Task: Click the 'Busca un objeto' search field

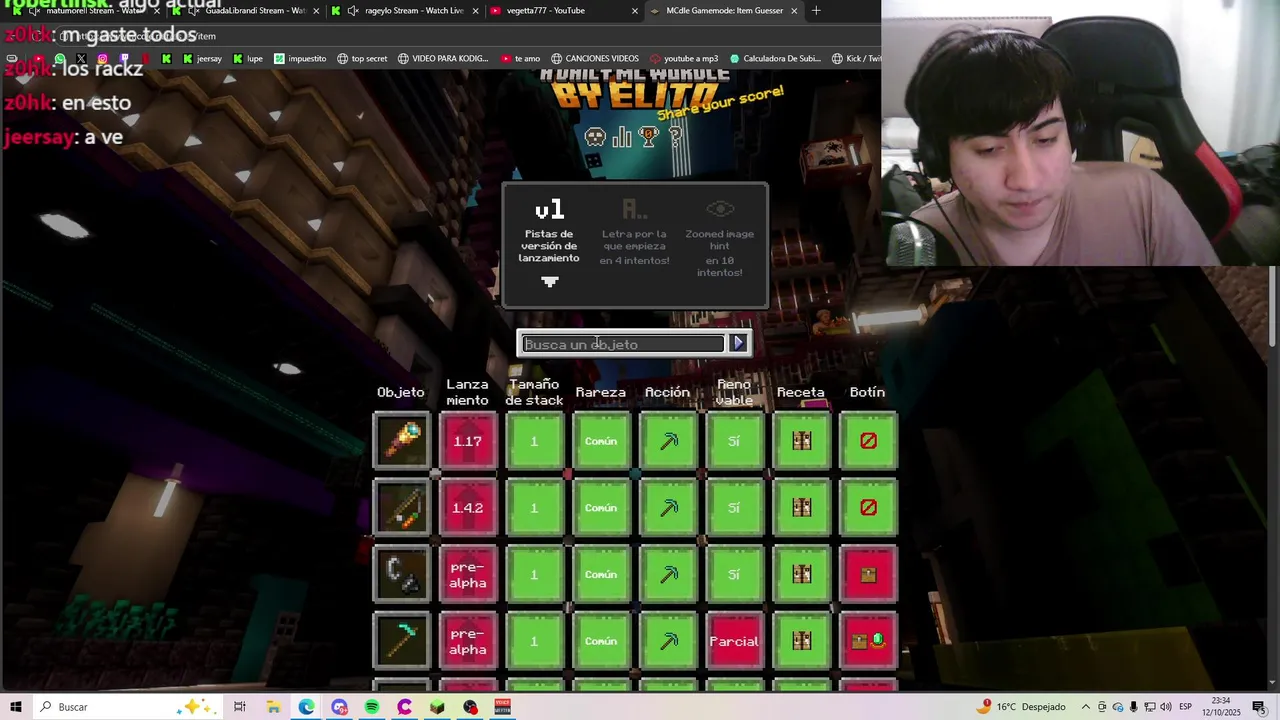Action: click(623, 344)
